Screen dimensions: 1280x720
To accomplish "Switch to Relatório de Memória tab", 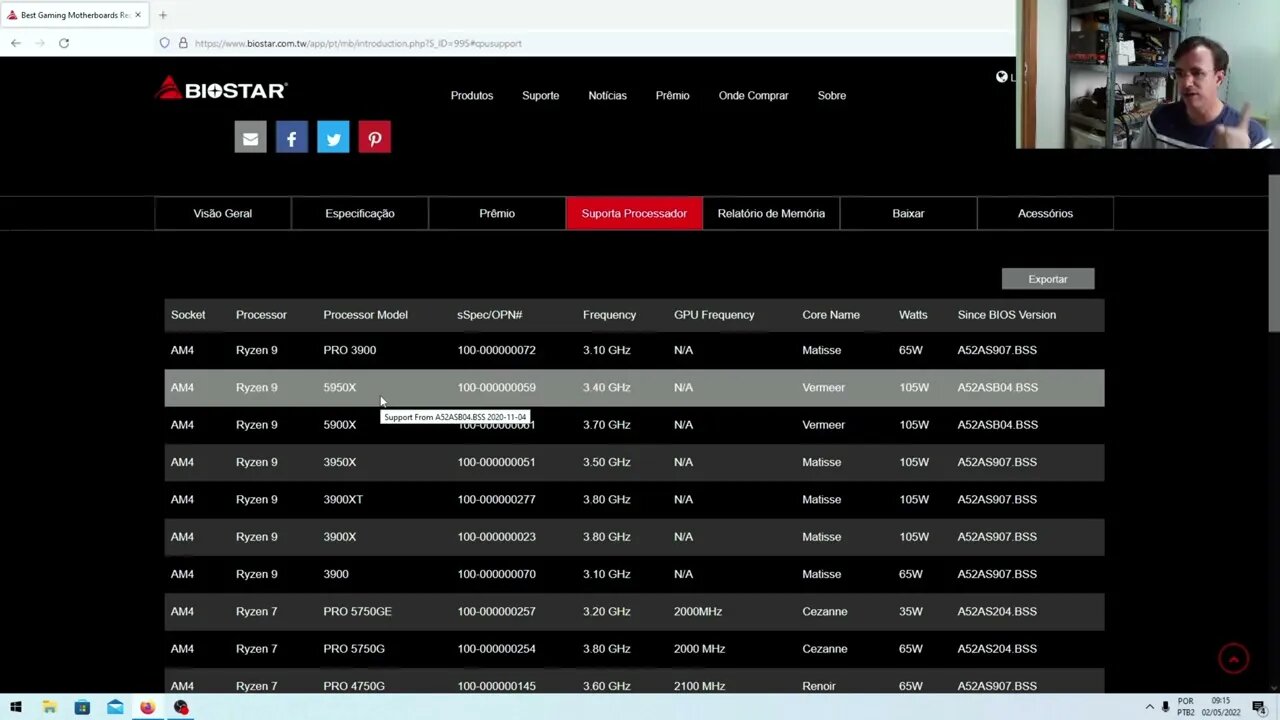I will [x=771, y=213].
